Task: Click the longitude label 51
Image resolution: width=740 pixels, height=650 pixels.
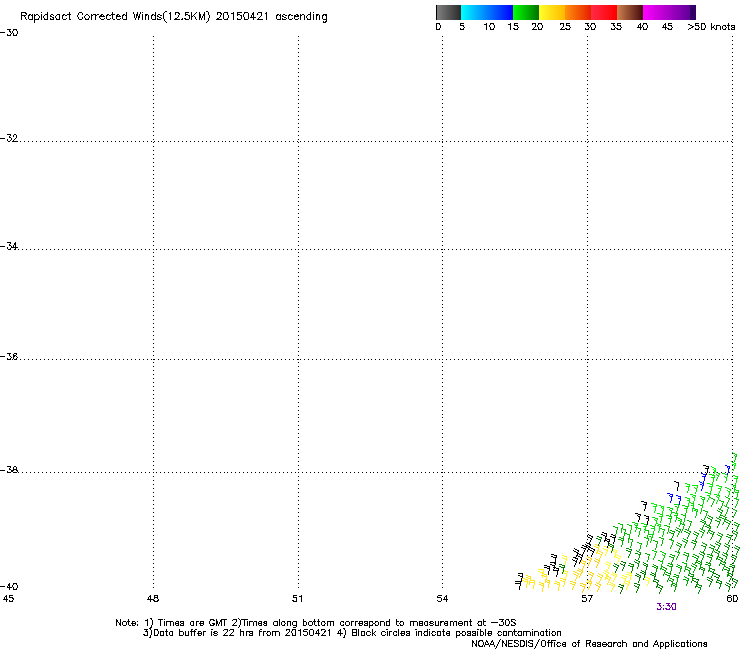Action: pos(297,599)
